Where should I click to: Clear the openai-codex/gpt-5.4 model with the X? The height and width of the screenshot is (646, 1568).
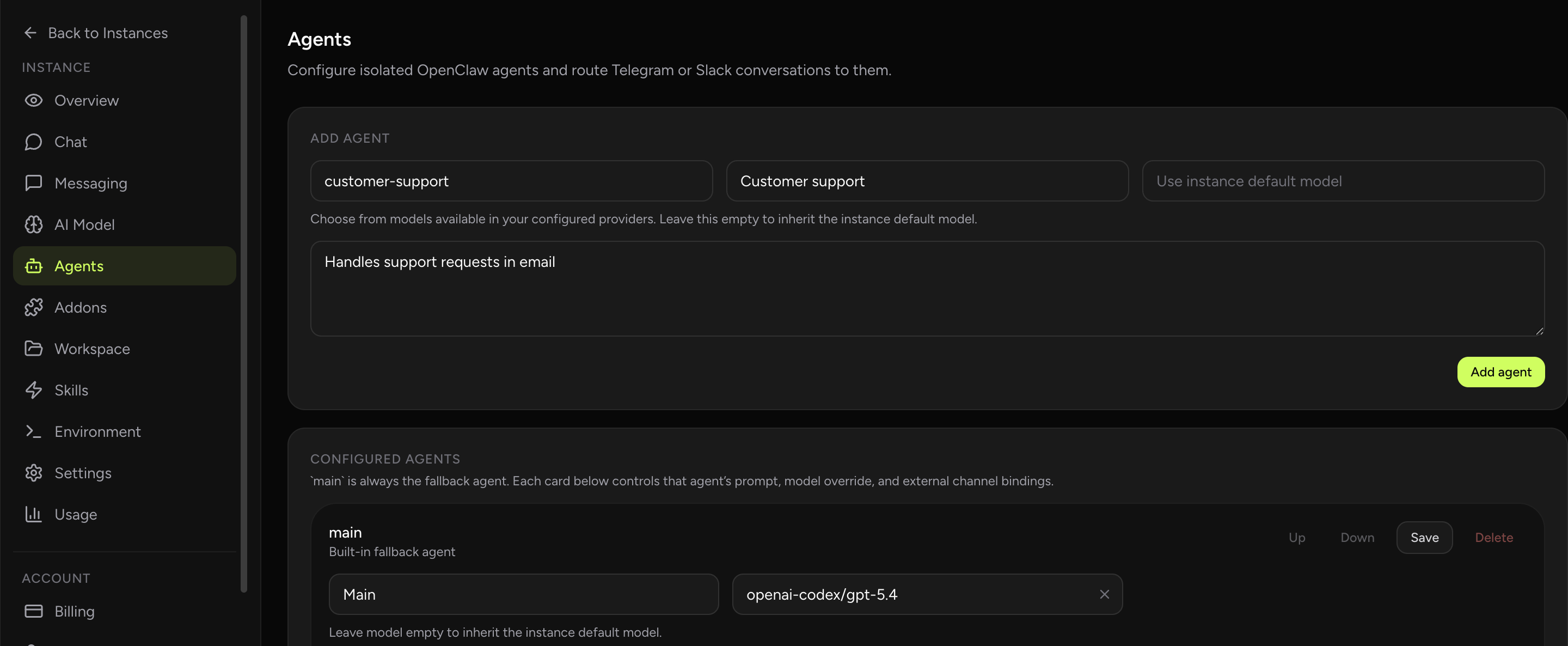pos(1105,594)
